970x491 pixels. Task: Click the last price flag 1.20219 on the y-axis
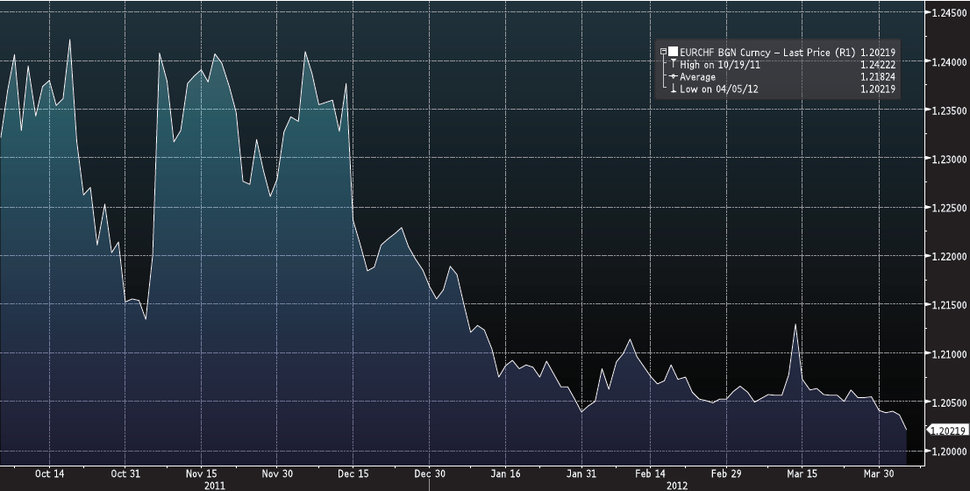(948, 430)
